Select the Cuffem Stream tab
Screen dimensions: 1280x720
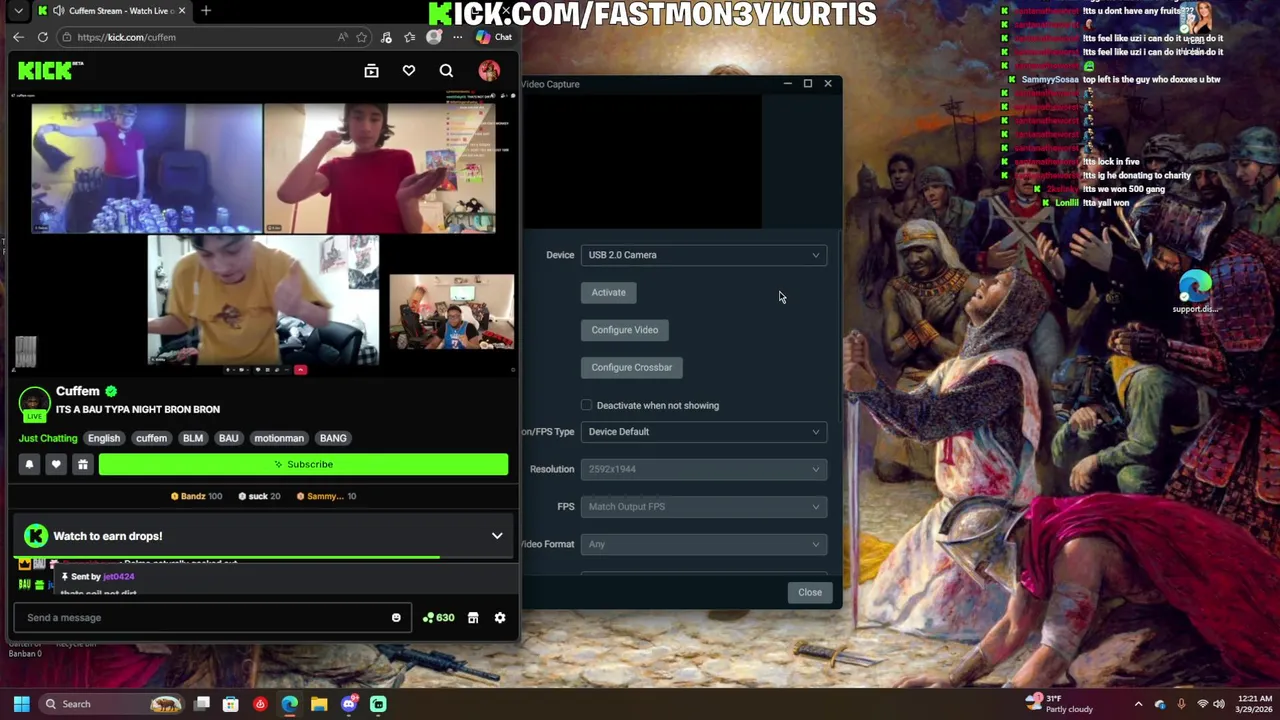pos(112,11)
